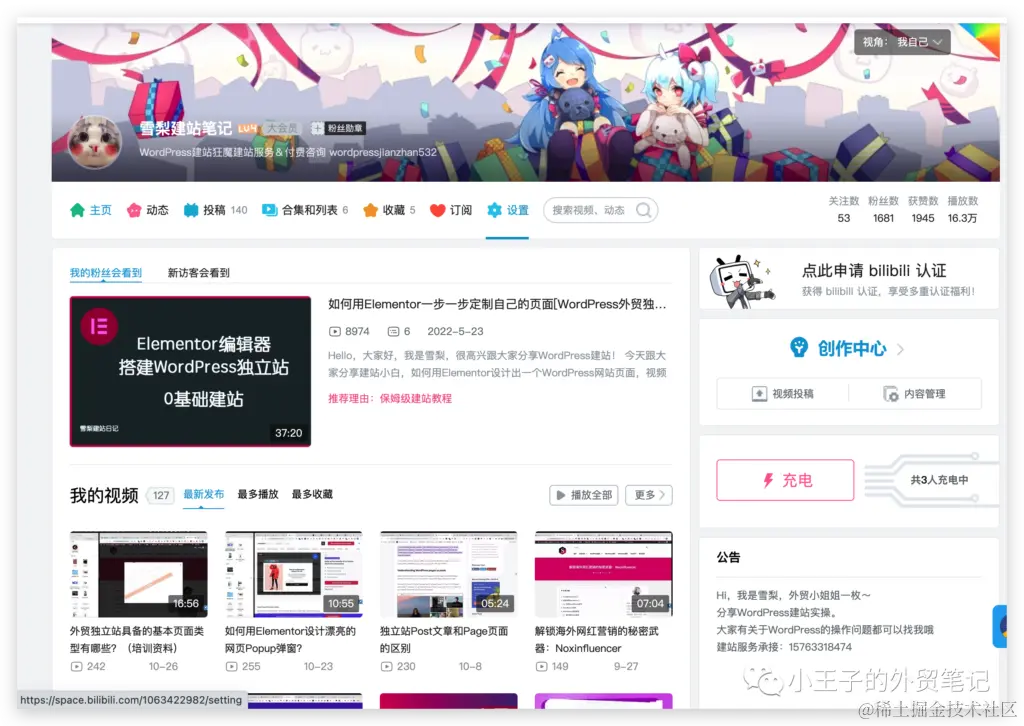
Task: Click the 充电 button
Action: [785, 481]
